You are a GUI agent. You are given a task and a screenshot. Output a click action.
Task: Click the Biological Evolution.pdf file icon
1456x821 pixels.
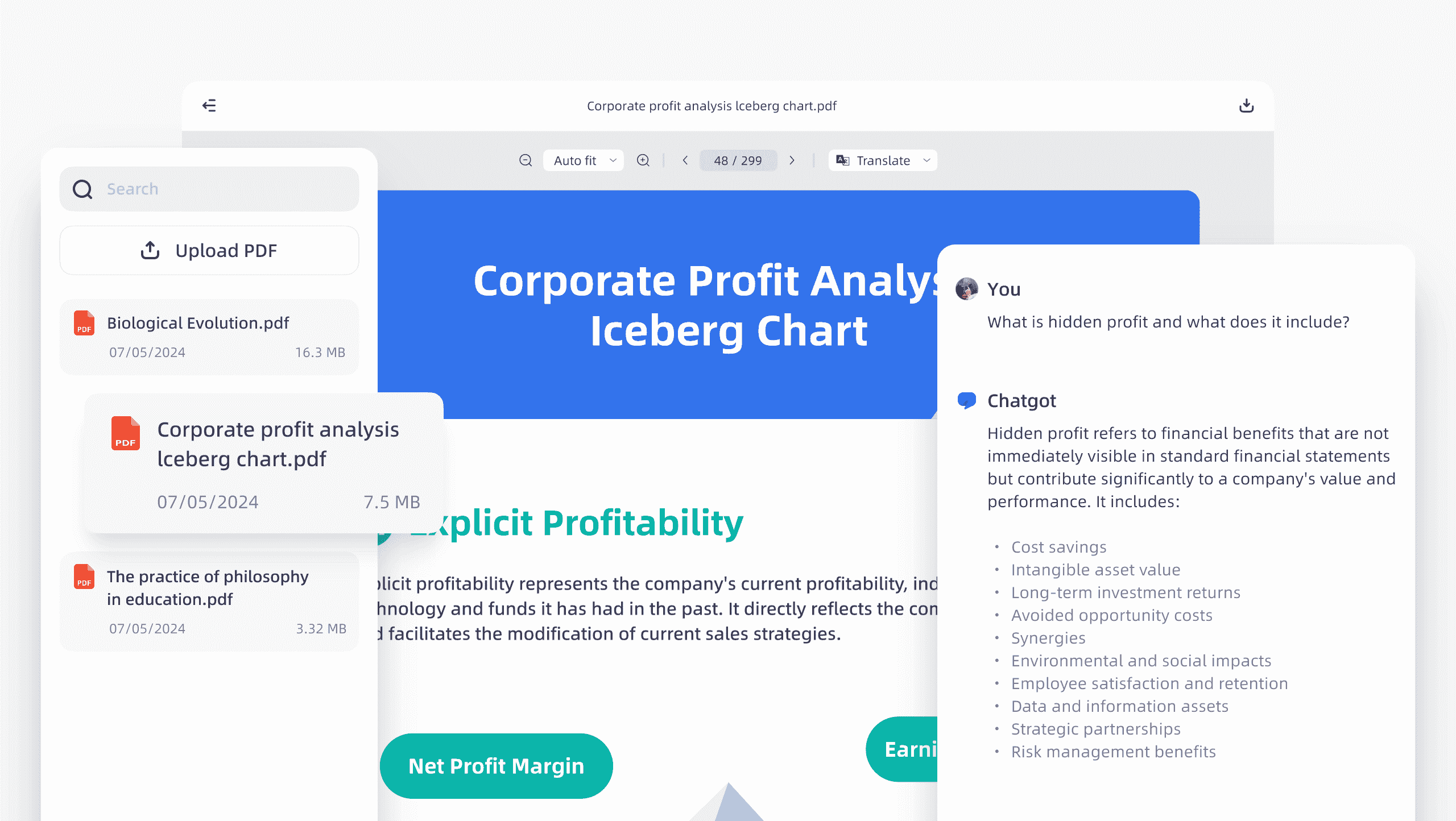[x=84, y=323]
